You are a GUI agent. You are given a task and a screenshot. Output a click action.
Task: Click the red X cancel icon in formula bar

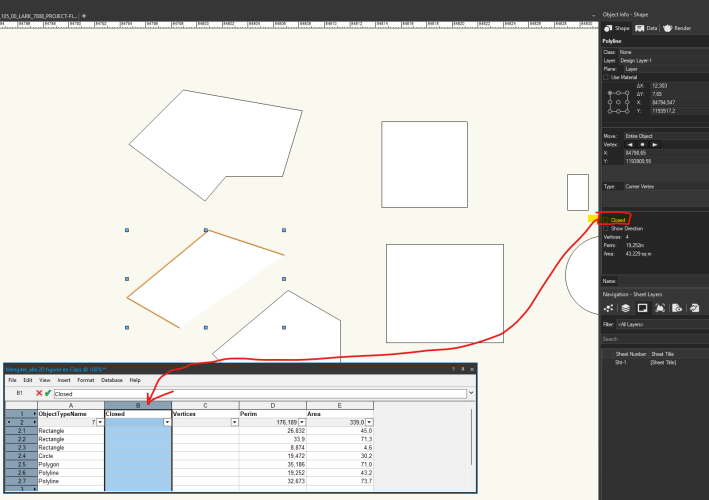point(39,394)
